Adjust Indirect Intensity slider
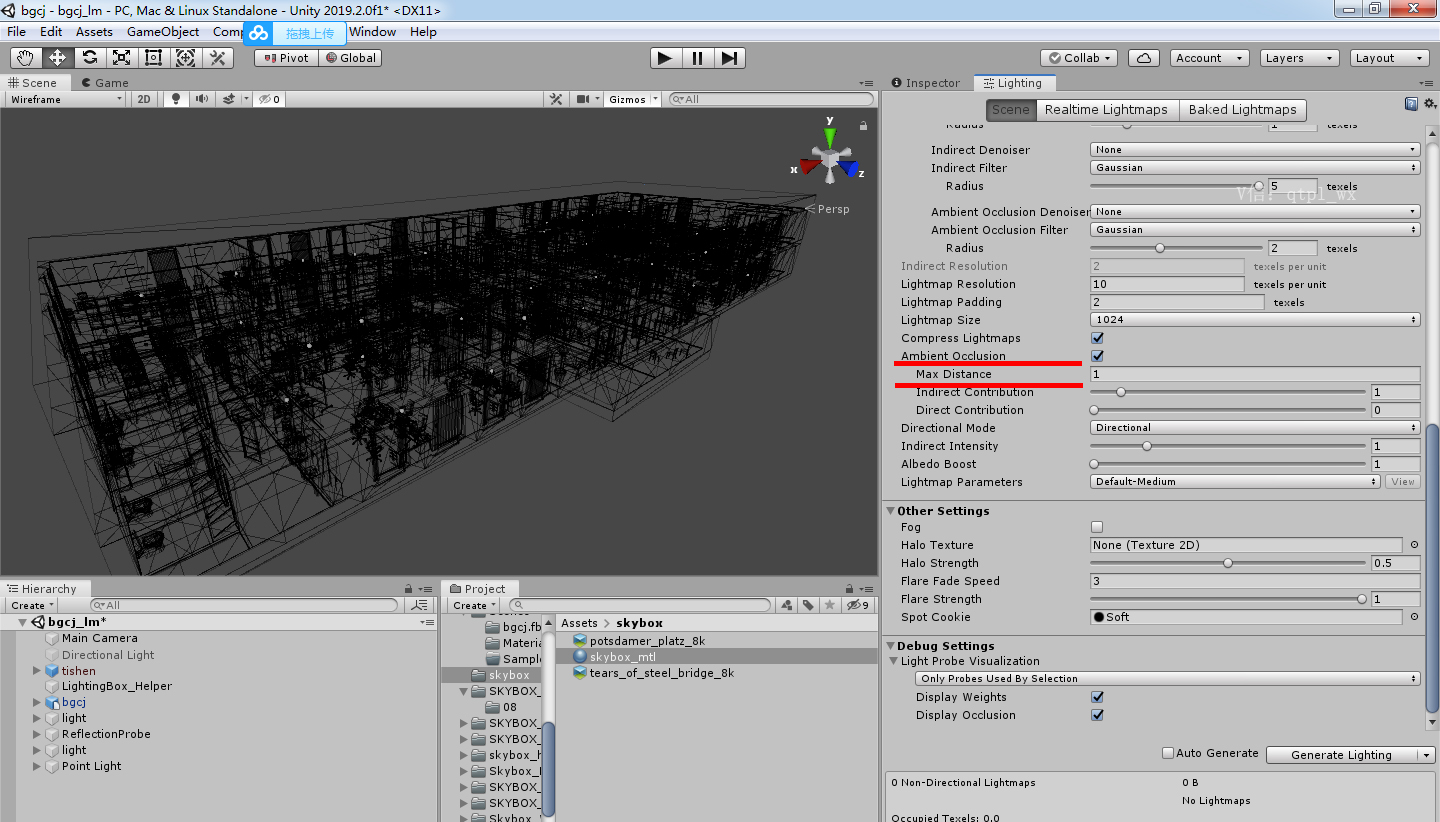This screenshot has width=1440, height=822. point(1229,446)
